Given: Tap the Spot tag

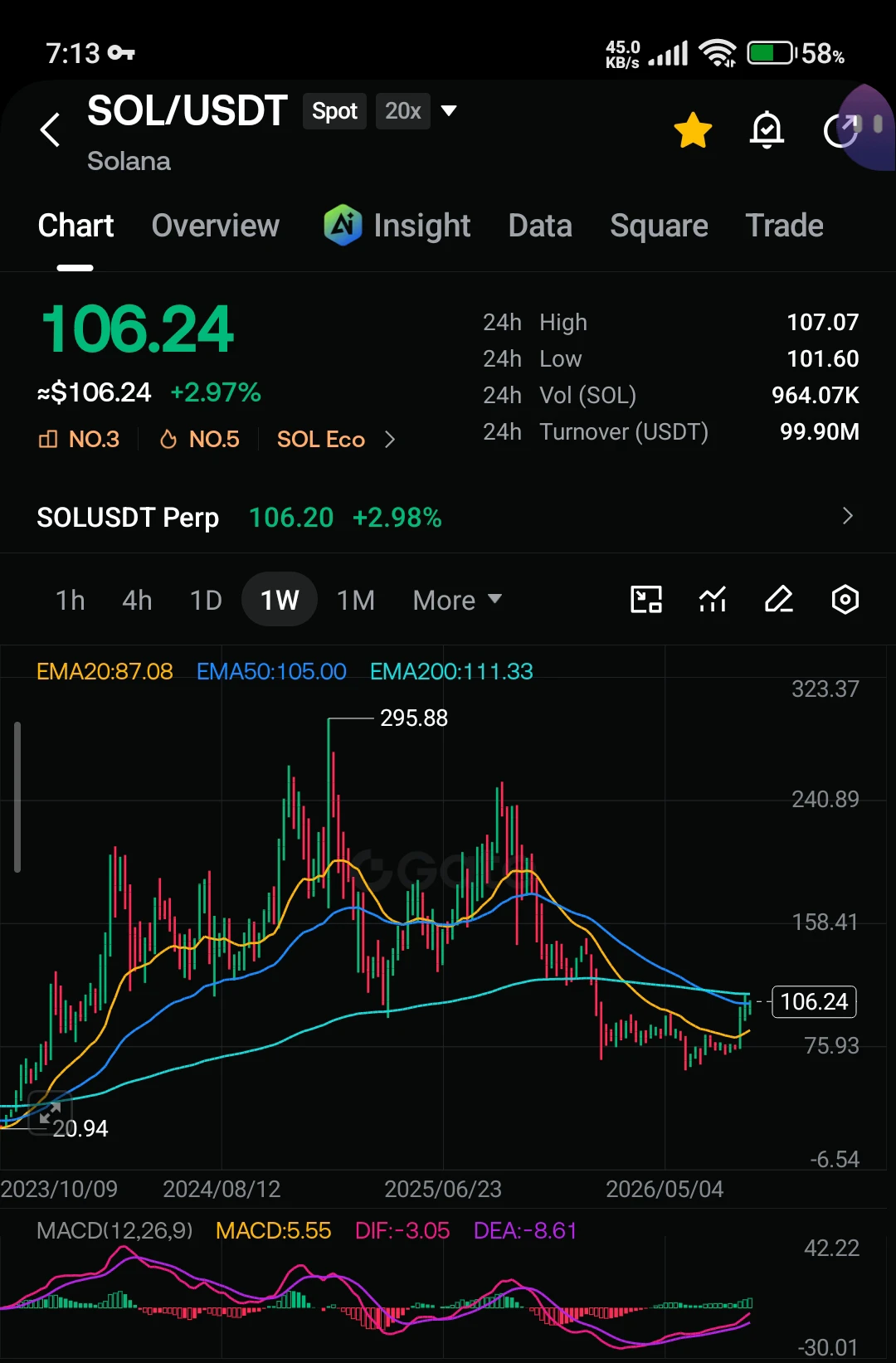Looking at the screenshot, I should tap(334, 111).
